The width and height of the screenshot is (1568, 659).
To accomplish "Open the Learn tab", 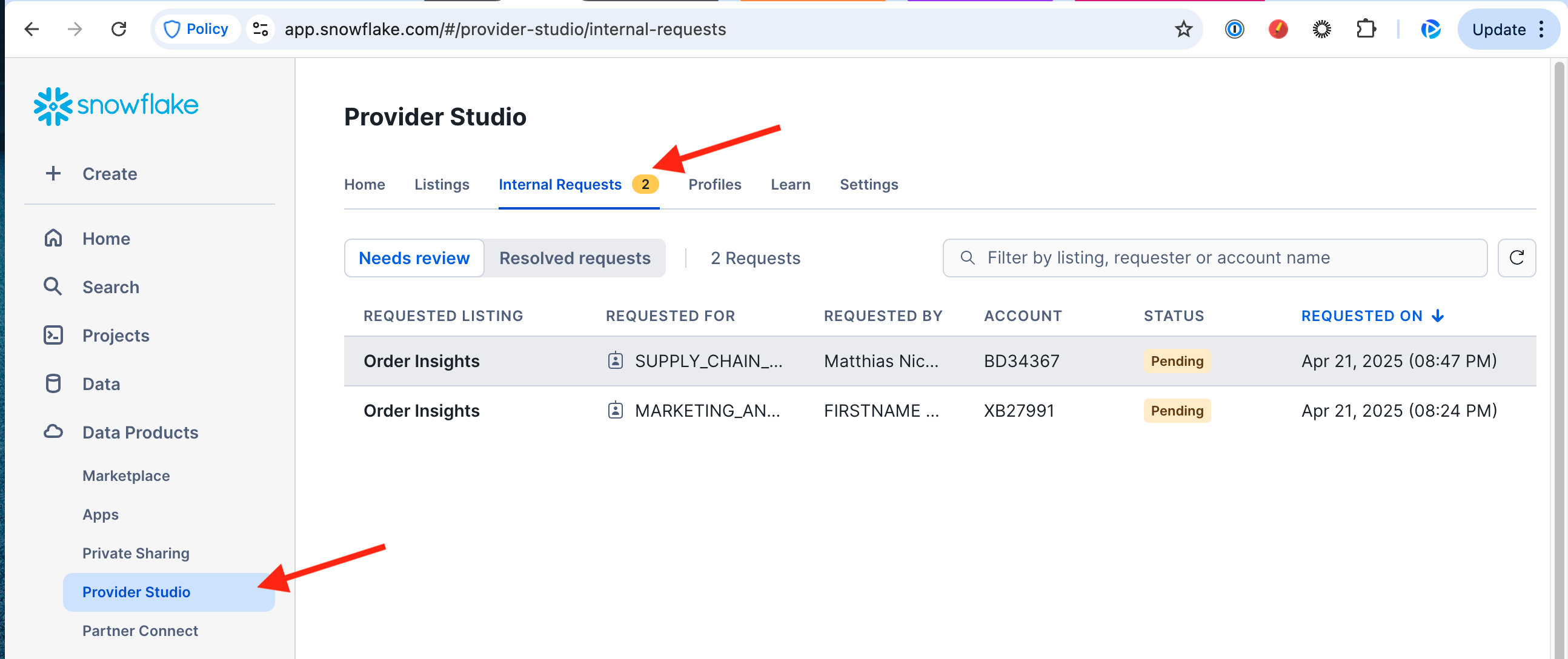I will [790, 184].
